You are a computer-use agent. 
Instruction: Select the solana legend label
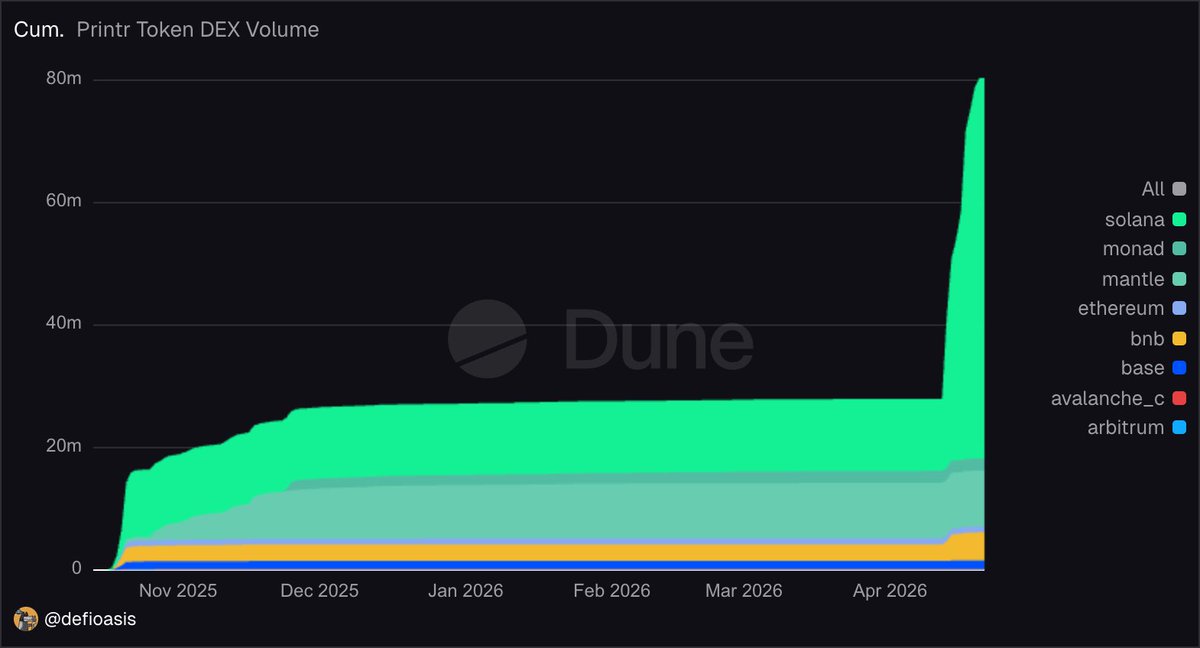coord(1136,219)
